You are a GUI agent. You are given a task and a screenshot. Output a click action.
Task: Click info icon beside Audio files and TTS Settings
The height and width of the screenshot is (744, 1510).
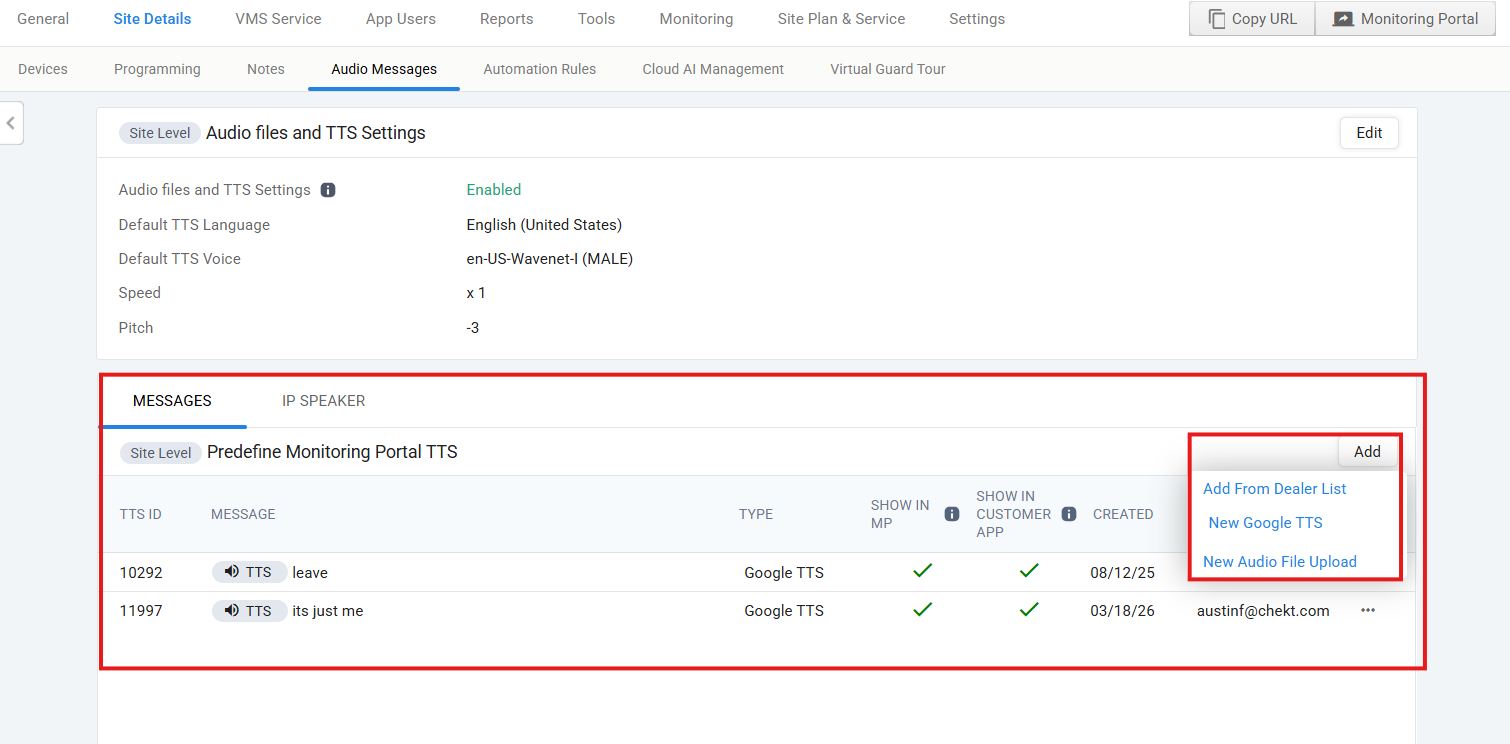[328, 190]
